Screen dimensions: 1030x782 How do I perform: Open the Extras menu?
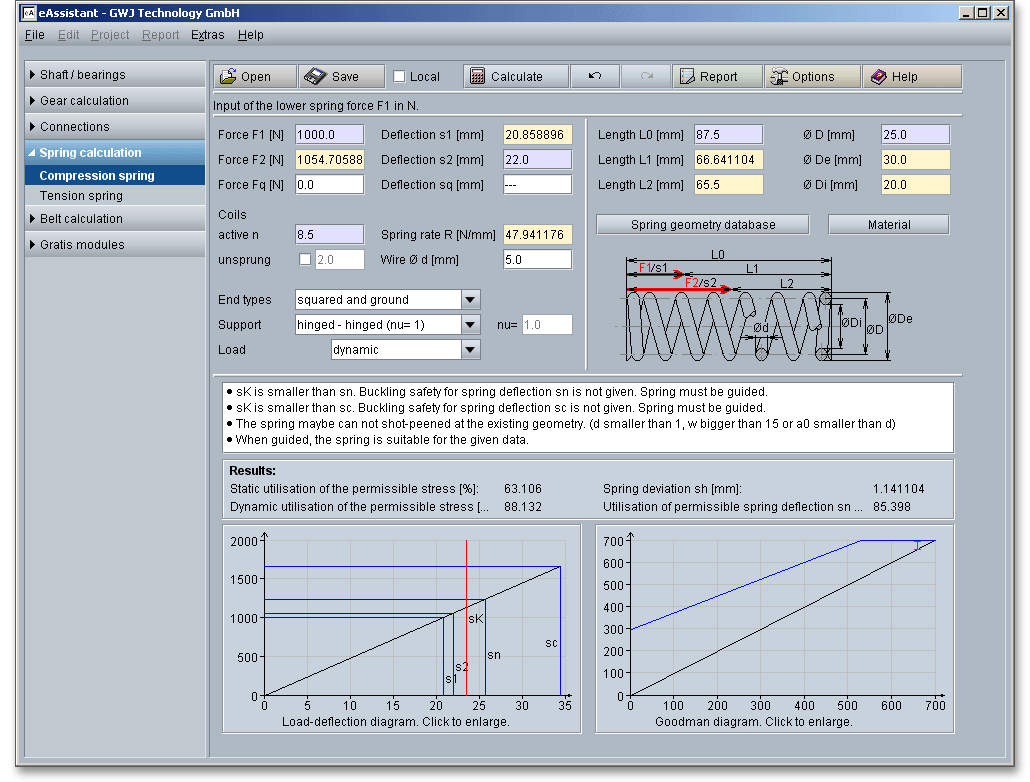(207, 35)
